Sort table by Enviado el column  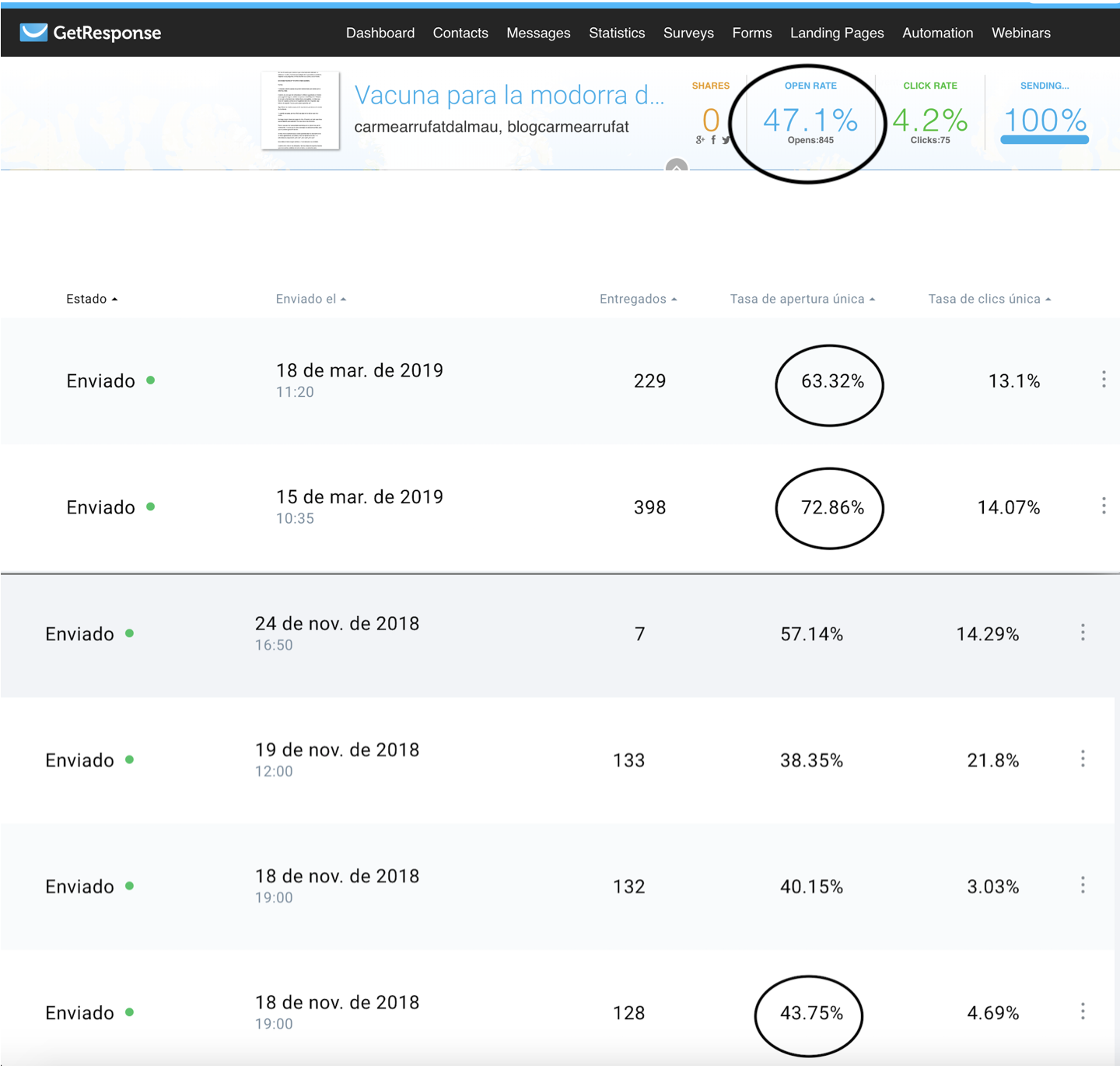pyautogui.click(x=310, y=299)
